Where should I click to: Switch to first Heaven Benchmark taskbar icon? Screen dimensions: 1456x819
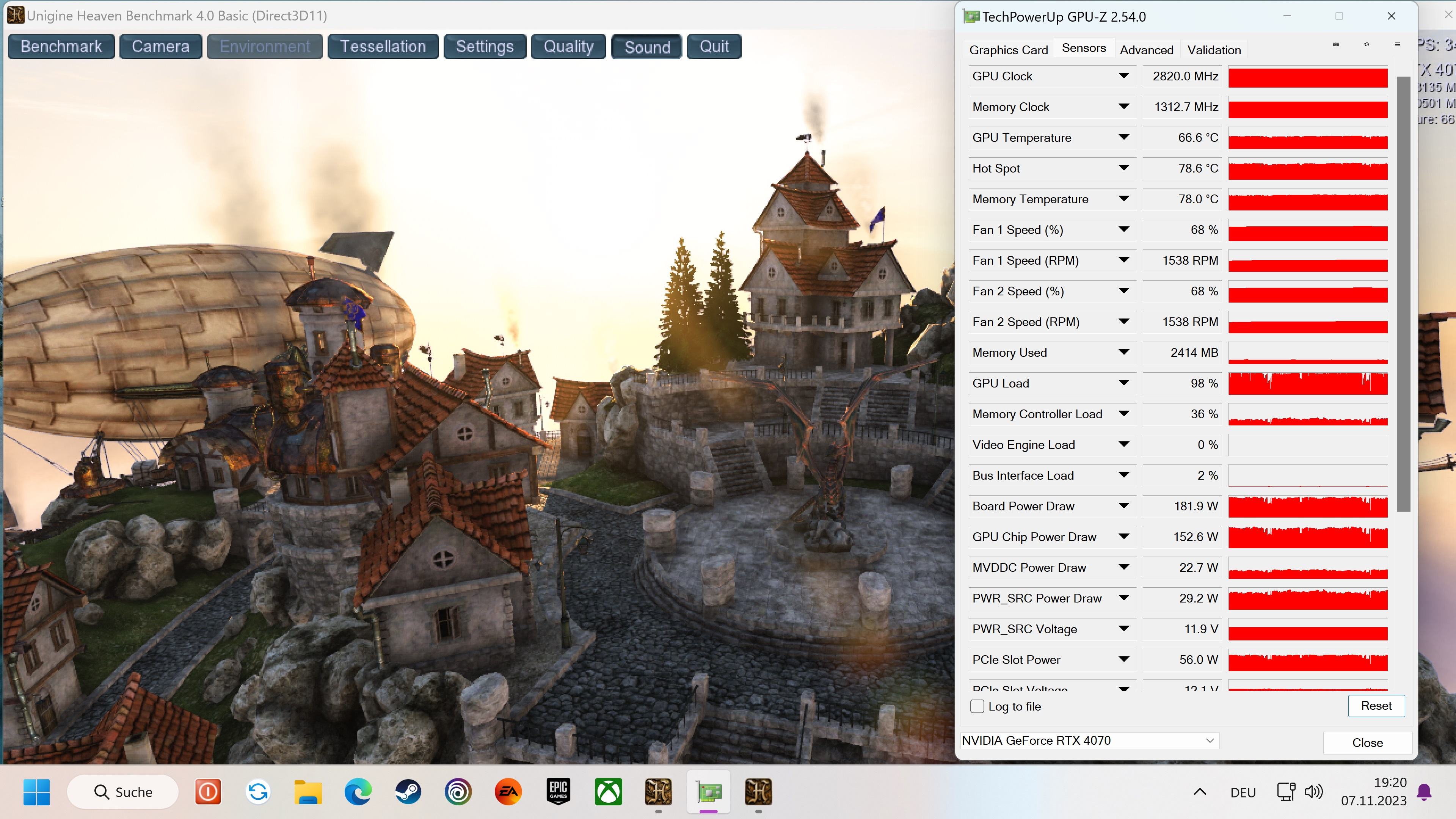click(659, 792)
